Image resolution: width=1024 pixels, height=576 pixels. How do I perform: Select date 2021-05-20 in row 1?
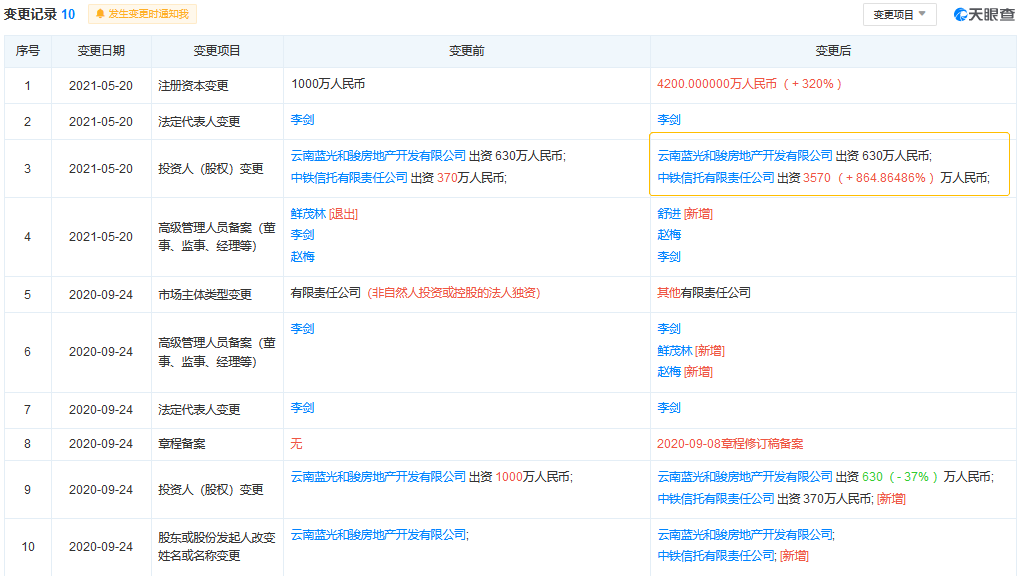tap(101, 86)
